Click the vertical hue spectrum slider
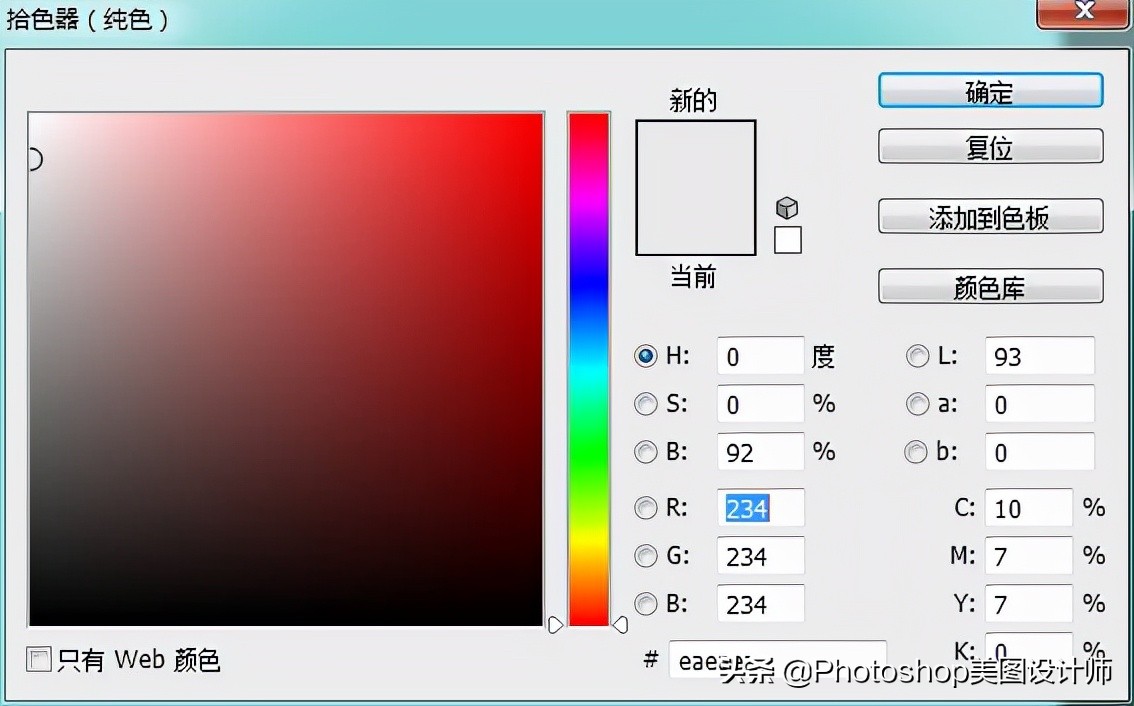This screenshot has height=706, width=1134. pyautogui.click(x=589, y=370)
